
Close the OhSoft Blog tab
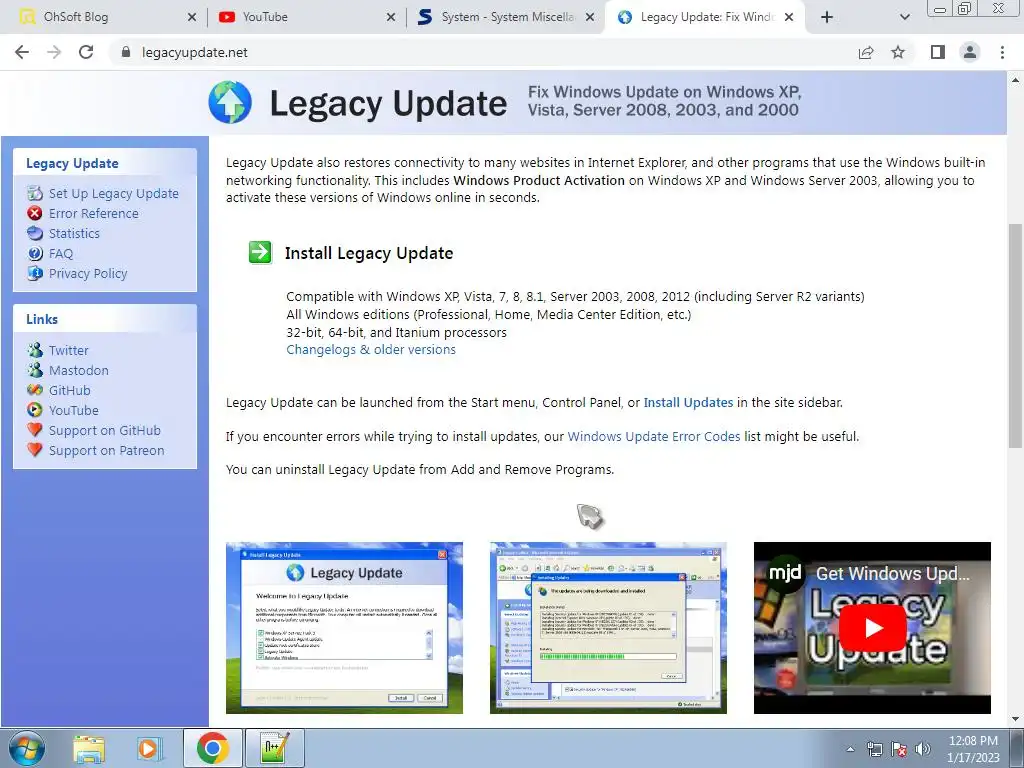tap(191, 18)
